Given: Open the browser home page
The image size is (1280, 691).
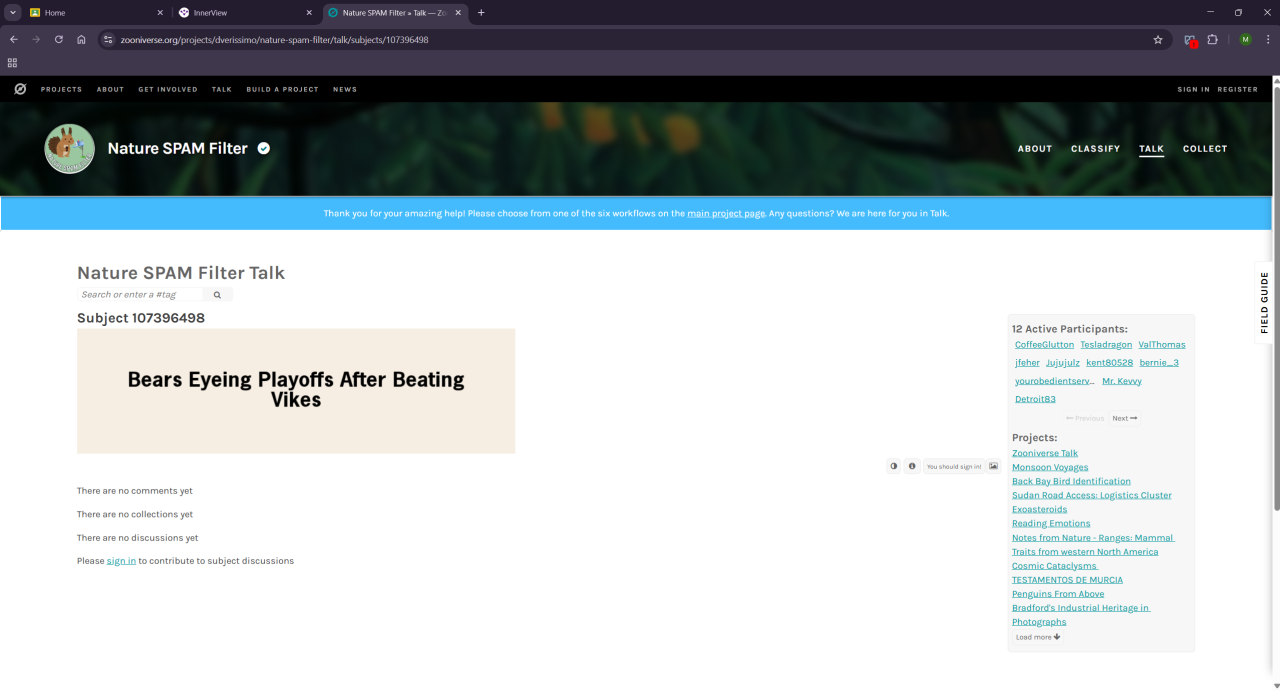Looking at the screenshot, I should [81, 40].
